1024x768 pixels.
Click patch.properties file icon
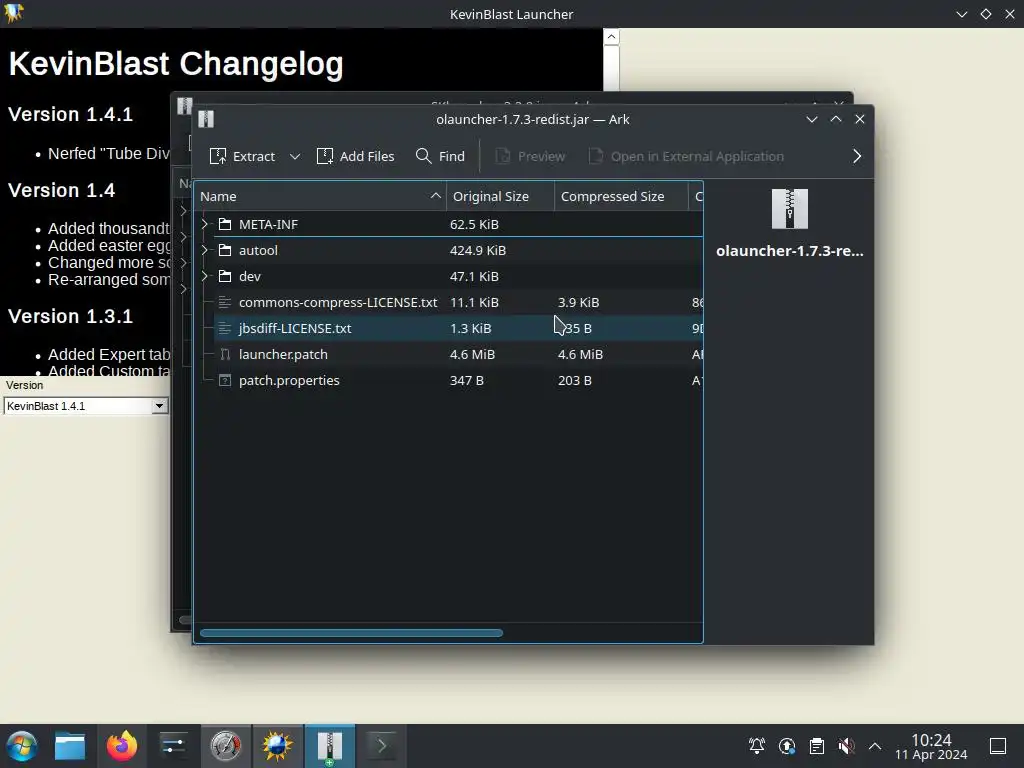click(x=225, y=381)
